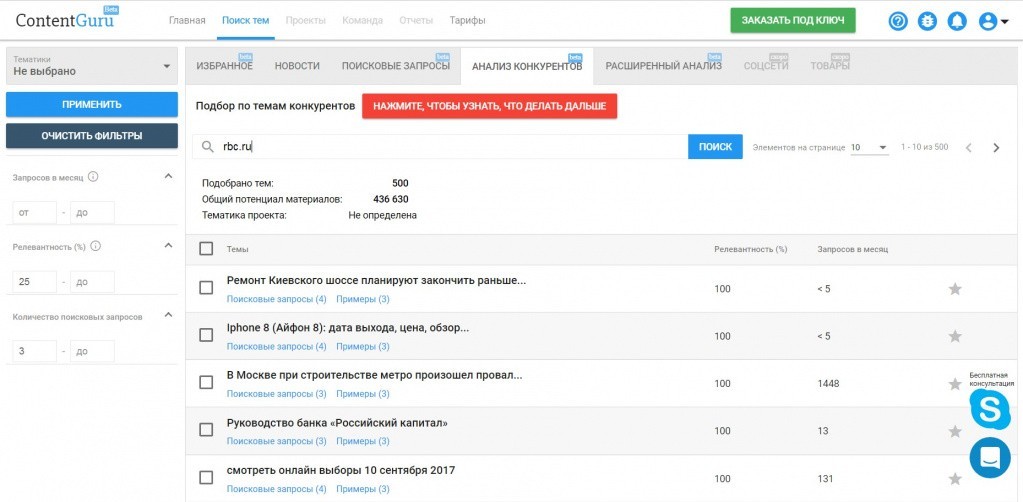The image size is (1023, 502).
Task: Open the Тематики dropdown
Action: (91, 66)
